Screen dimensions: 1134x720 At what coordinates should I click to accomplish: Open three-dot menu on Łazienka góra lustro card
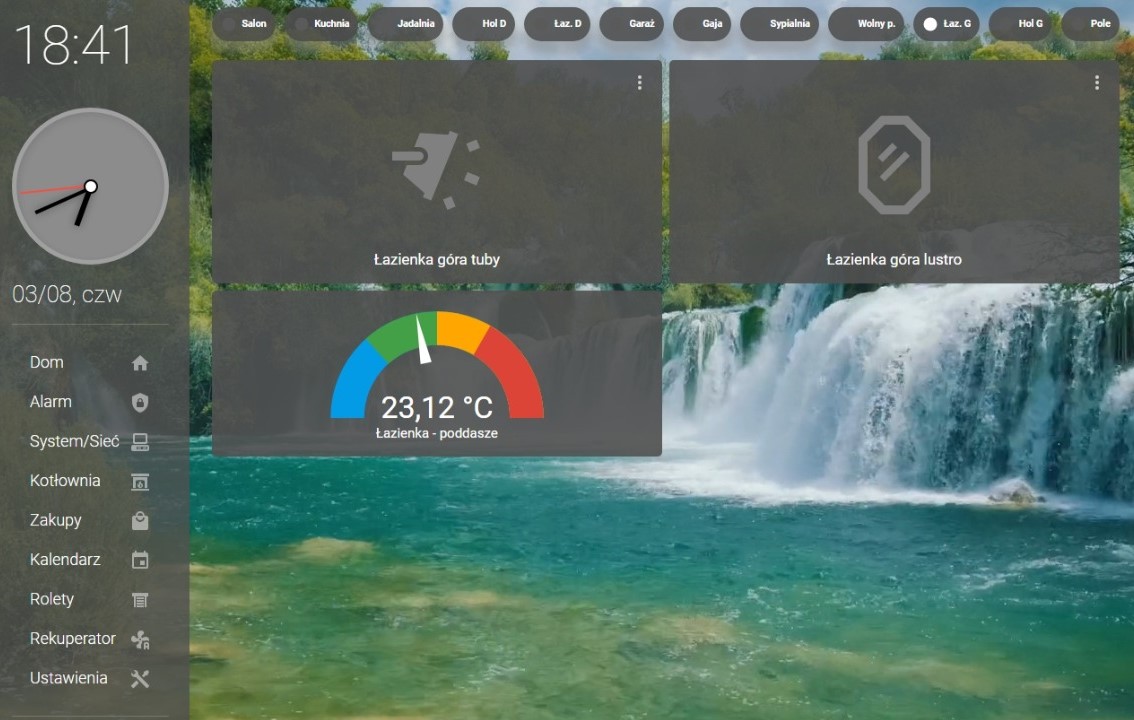tap(1096, 82)
